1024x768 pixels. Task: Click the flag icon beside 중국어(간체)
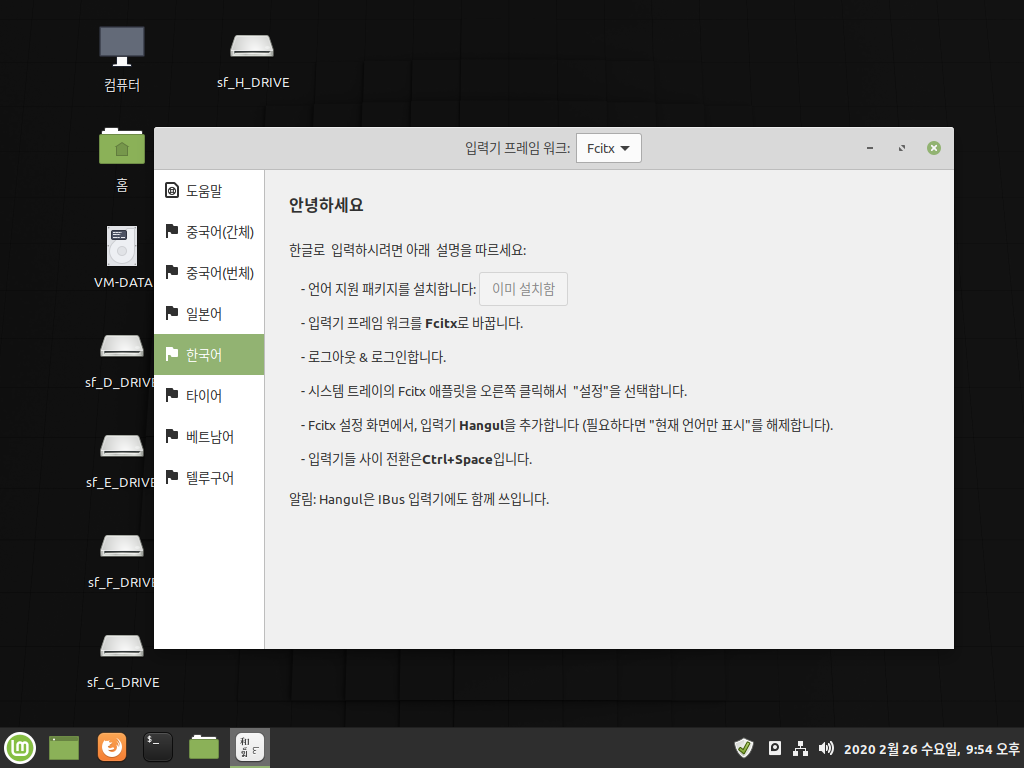pos(172,231)
